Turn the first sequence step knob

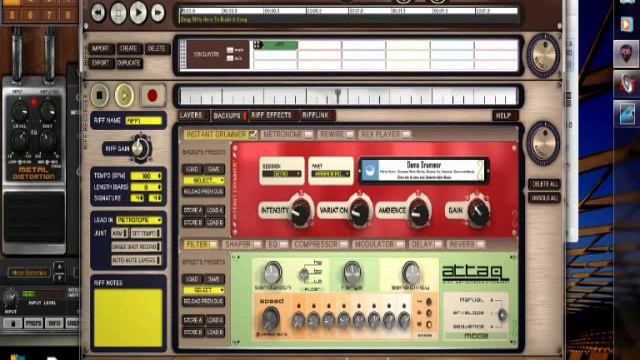(299, 320)
